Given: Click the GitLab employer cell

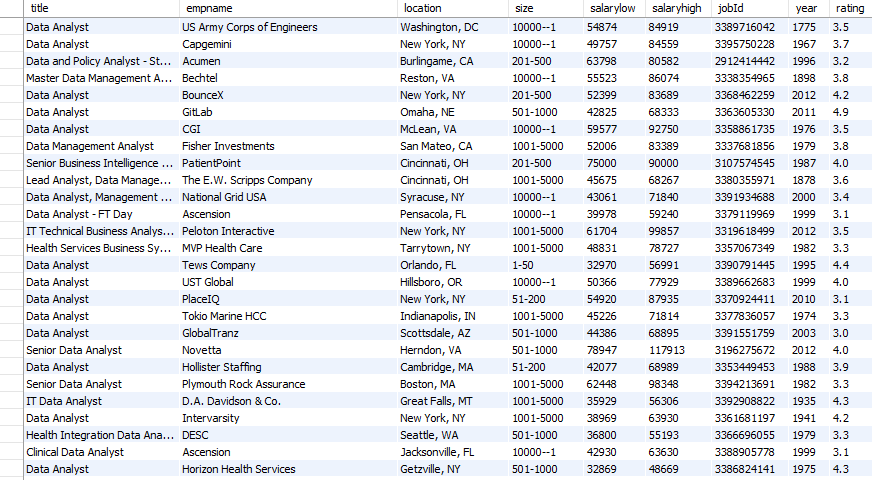Looking at the screenshot, I should pos(288,112).
